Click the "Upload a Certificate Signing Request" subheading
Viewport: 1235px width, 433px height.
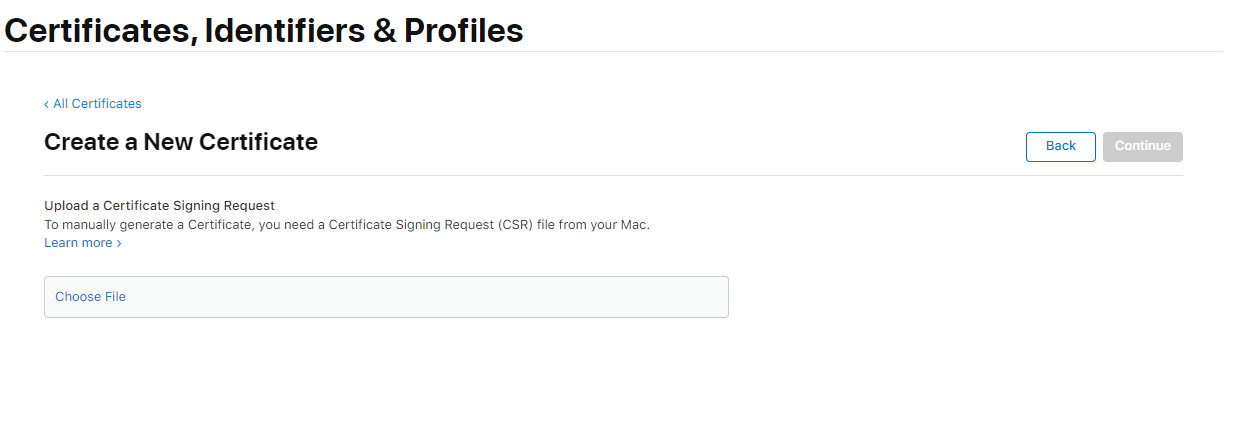pos(159,206)
